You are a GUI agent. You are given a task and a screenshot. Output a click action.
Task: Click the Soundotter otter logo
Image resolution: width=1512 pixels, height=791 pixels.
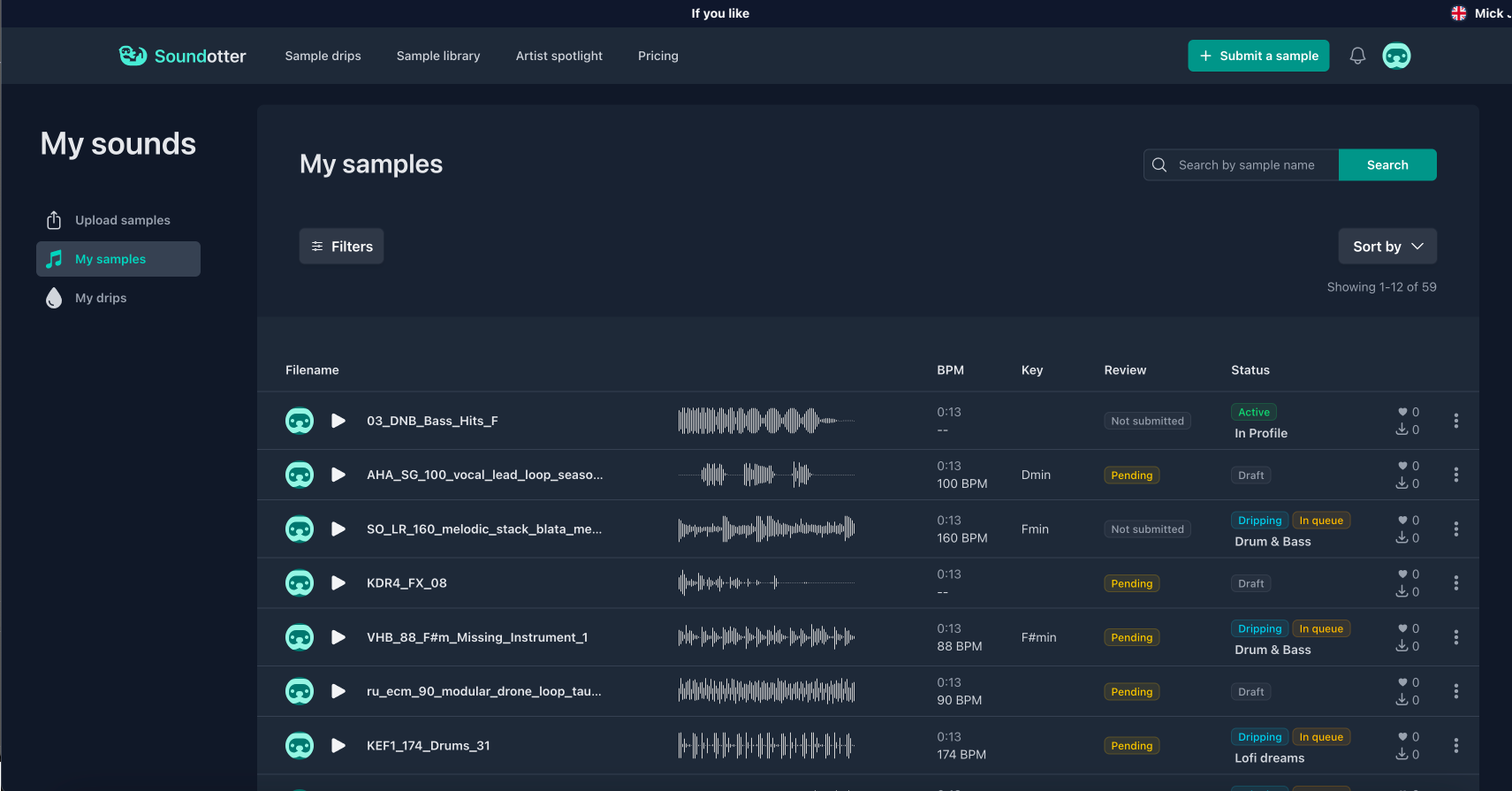click(133, 56)
